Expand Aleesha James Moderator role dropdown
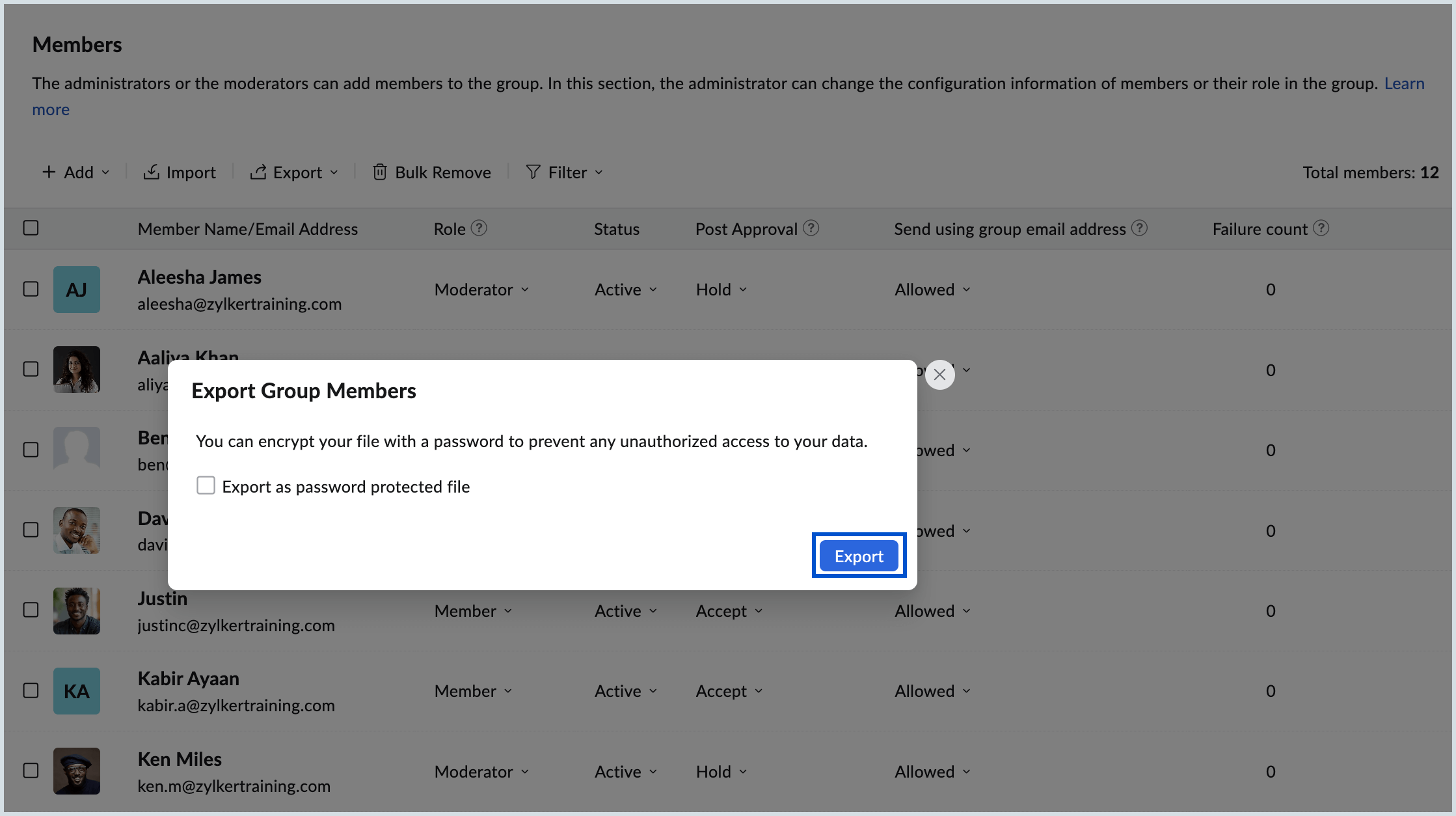Image resolution: width=1456 pixels, height=816 pixels. pyautogui.click(x=481, y=290)
